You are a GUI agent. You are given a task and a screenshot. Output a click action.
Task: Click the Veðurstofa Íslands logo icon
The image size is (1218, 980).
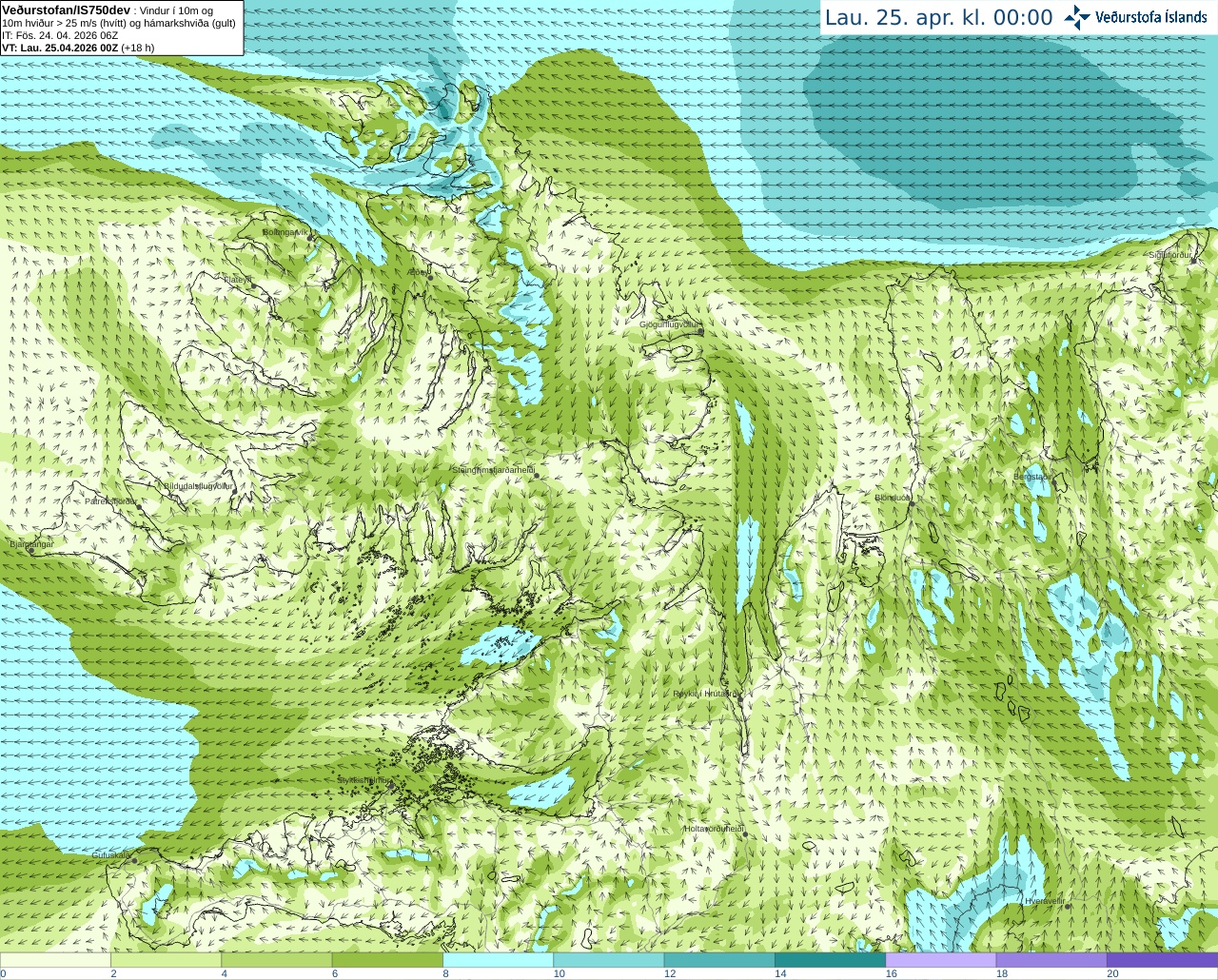[x=1077, y=17]
